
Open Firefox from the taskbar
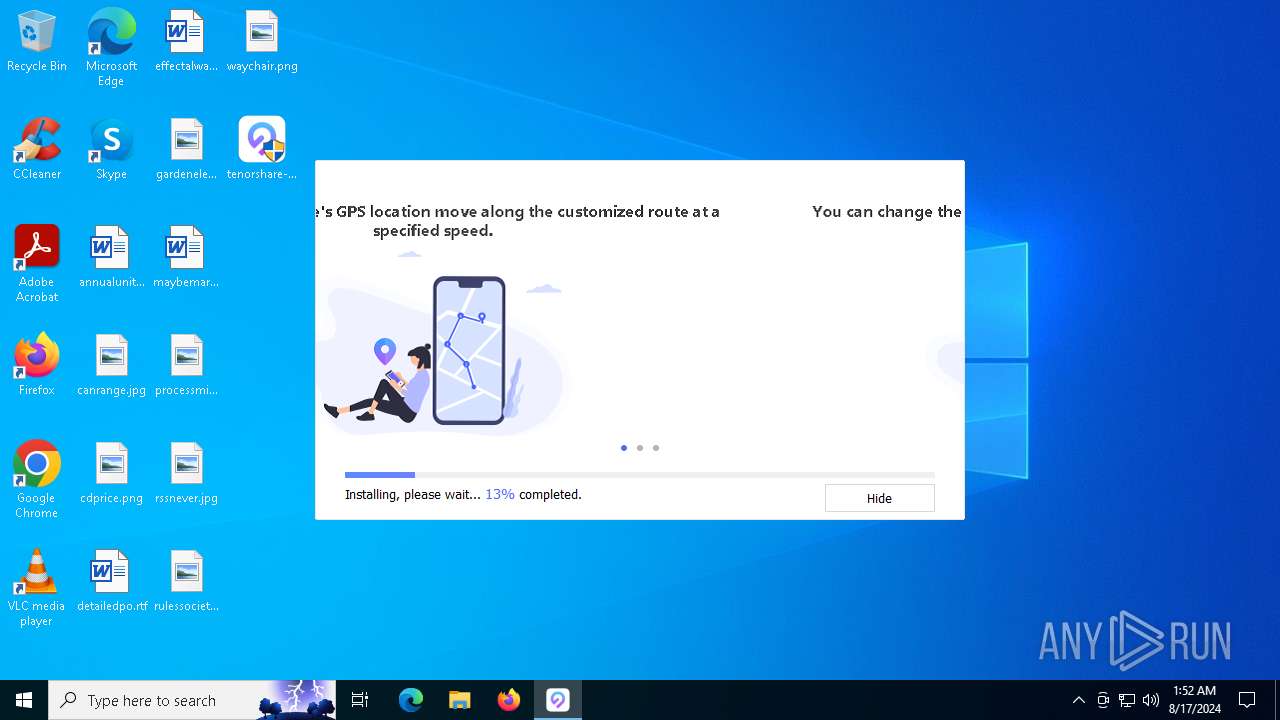coord(509,700)
